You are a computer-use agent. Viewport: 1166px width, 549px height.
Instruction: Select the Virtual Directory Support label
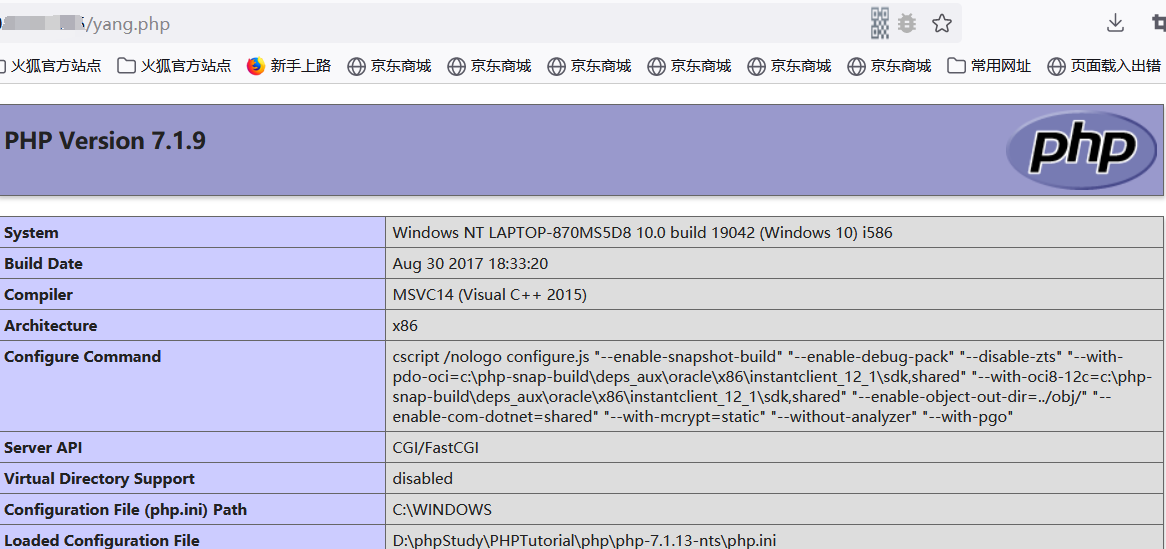click(99, 479)
